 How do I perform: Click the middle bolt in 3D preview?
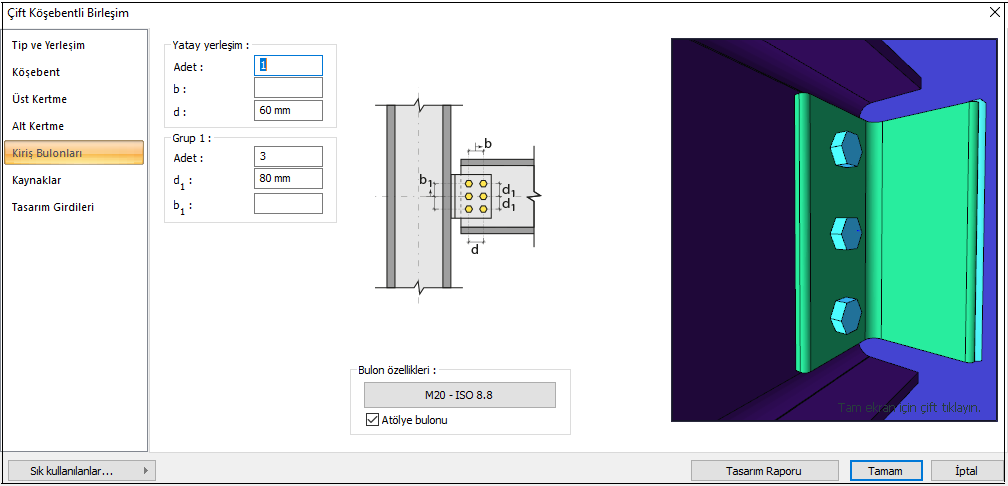(845, 232)
